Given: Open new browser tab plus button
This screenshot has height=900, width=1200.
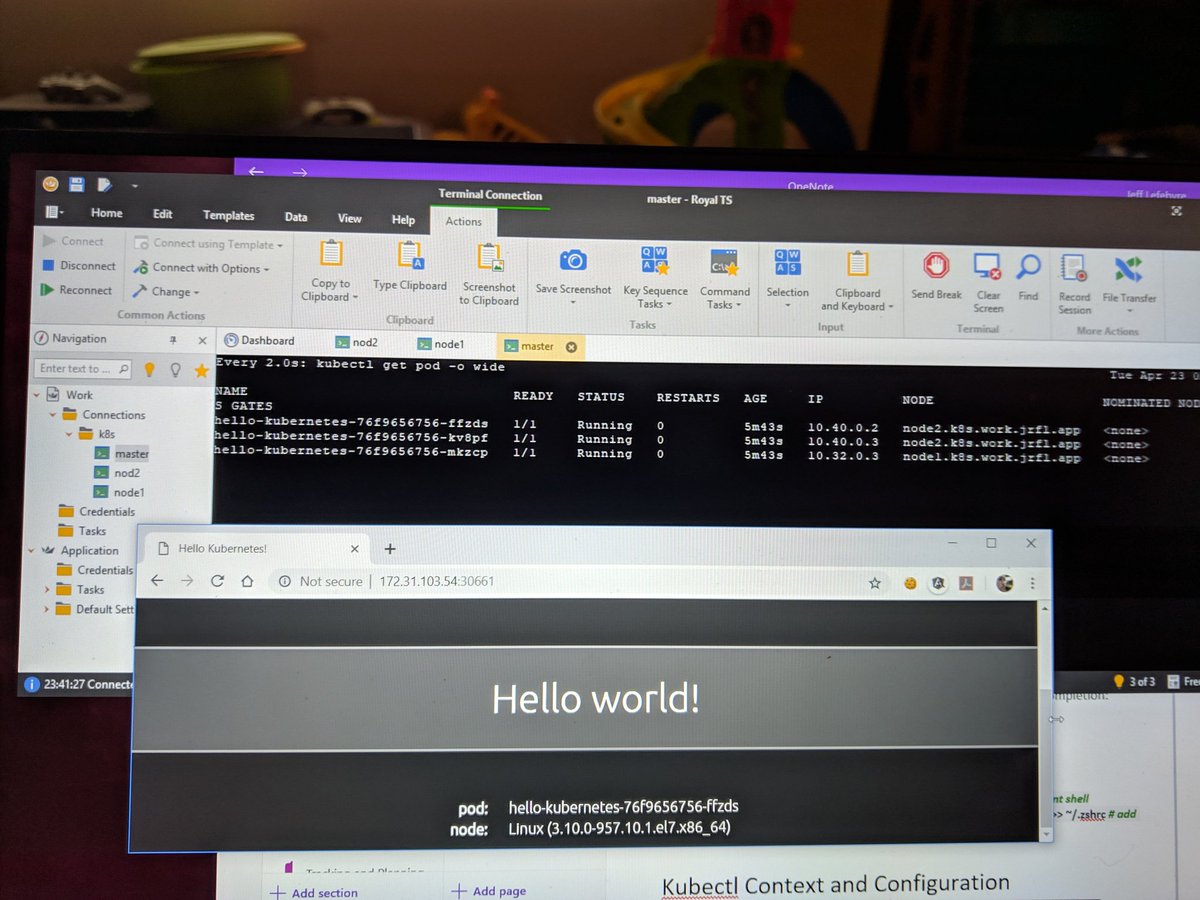Looking at the screenshot, I should click(390, 548).
